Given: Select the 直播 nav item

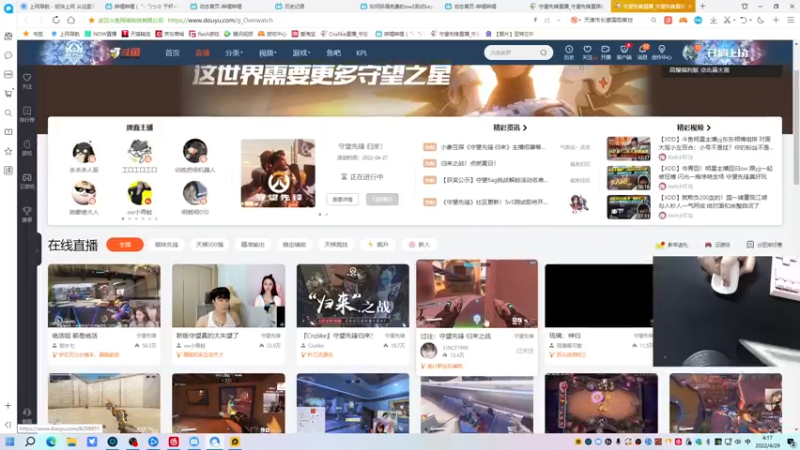Looking at the screenshot, I should pos(203,53).
